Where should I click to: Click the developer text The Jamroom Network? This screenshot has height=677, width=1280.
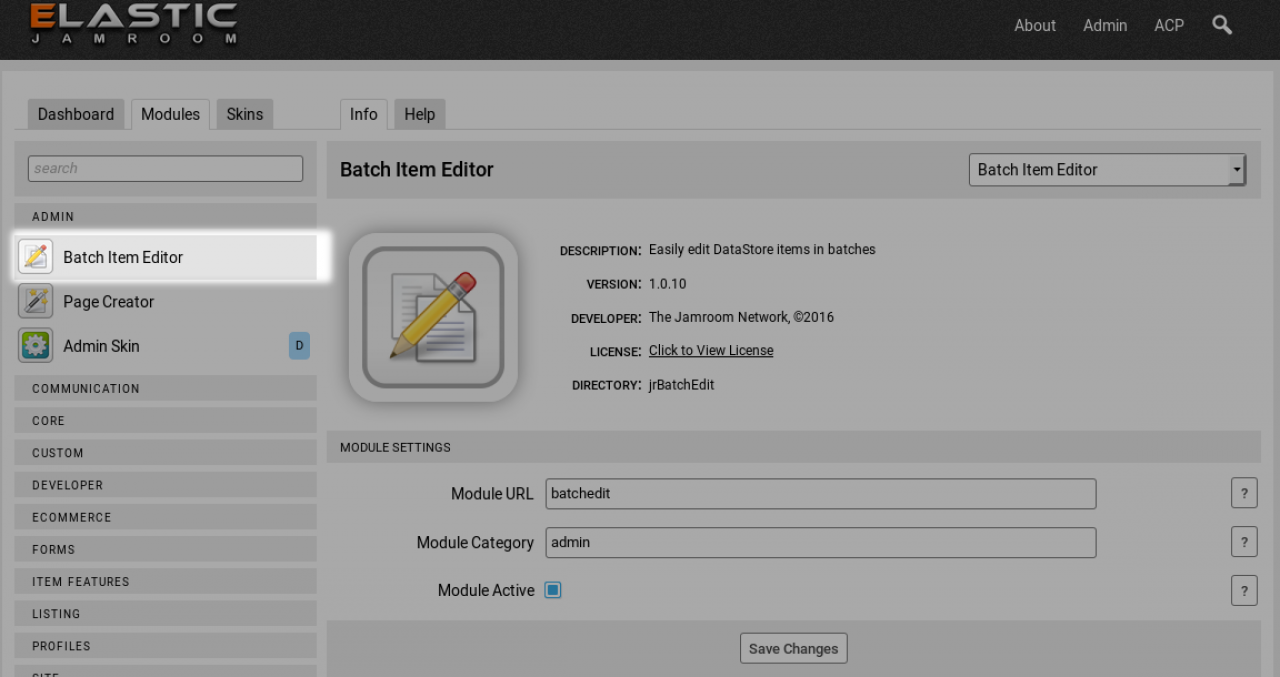pos(741,317)
